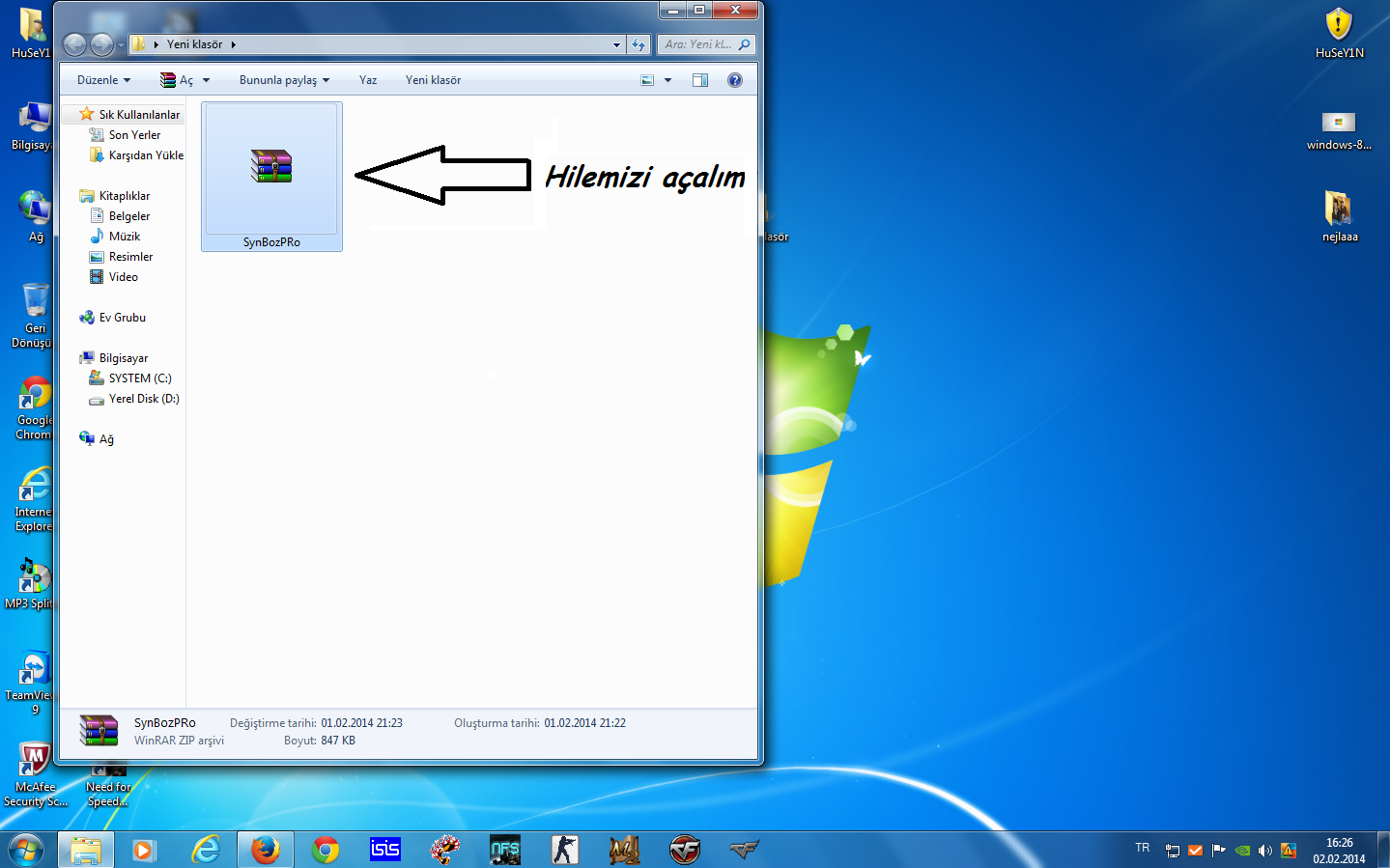Select the SynBozPRo WinRAR archive file
The width and height of the screenshot is (1390, 868).
[x=271, y=177]
